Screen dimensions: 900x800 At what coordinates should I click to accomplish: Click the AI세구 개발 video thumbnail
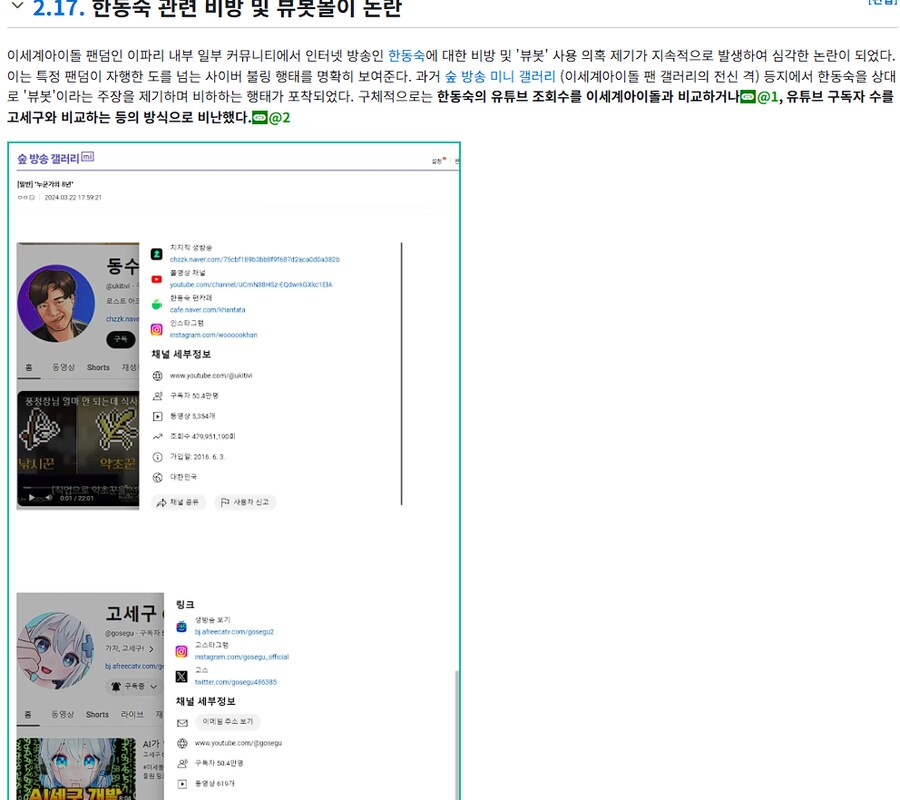coord(76,769)
